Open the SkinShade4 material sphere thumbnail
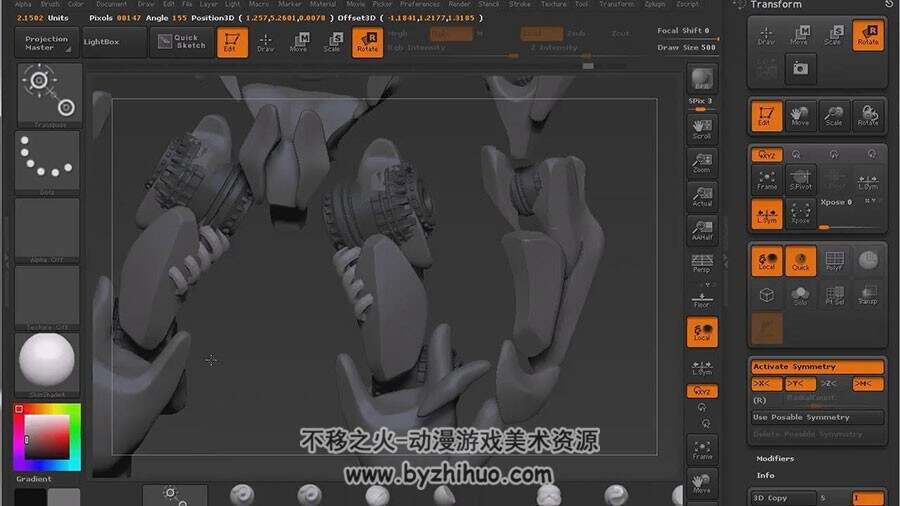 click(47, 365)
